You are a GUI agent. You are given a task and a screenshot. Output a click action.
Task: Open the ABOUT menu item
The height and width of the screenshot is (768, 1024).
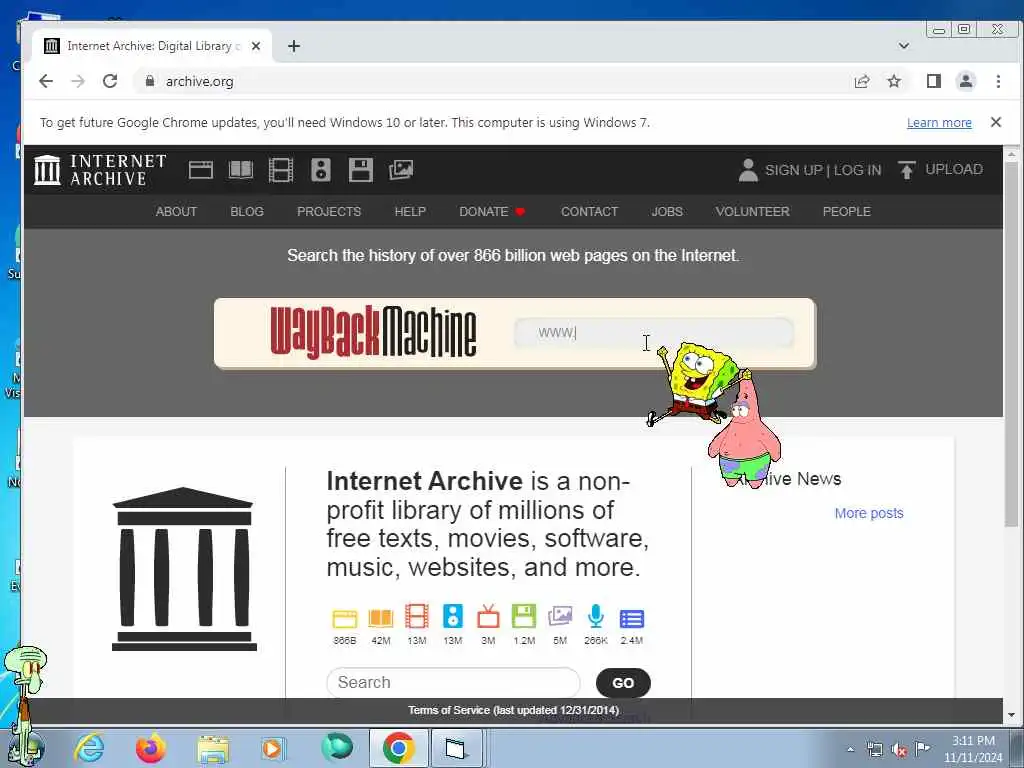tap(176, 212)
